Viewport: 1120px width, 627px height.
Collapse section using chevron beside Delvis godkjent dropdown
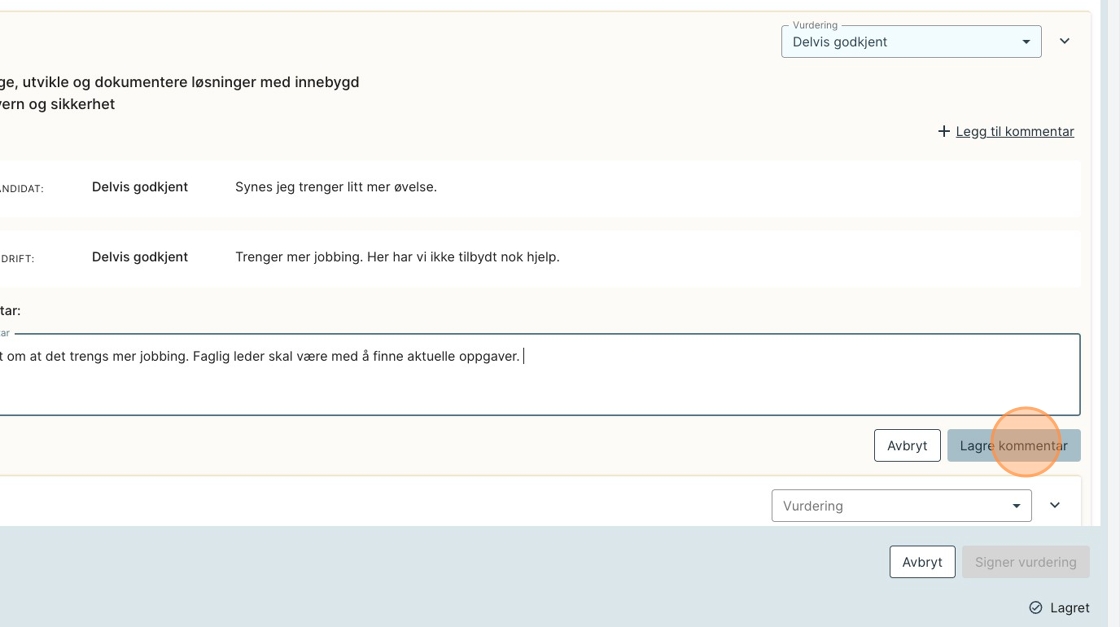pos(1065,42)
